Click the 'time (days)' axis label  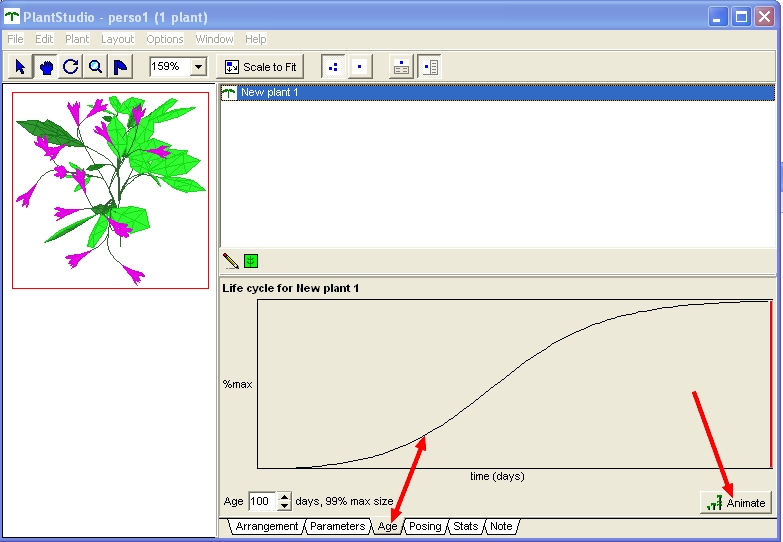(497, 476)
